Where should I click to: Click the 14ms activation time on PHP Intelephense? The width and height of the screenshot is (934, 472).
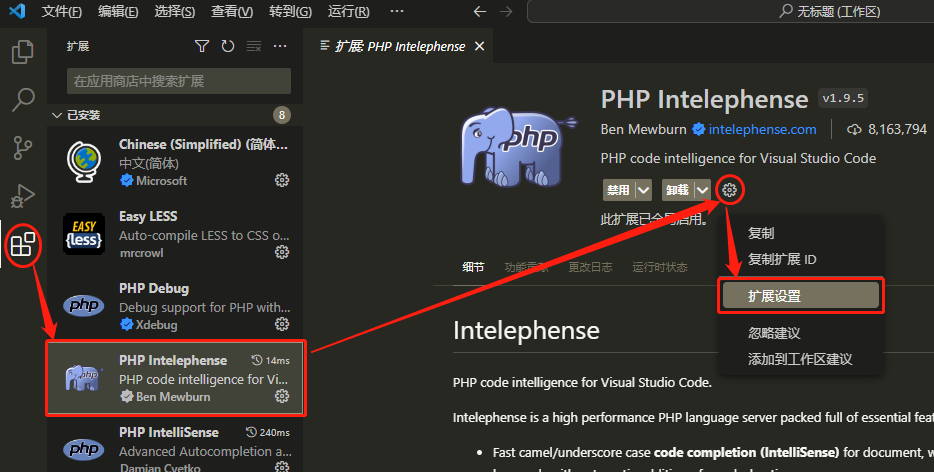pyautogui.click(x=278, y=361)
